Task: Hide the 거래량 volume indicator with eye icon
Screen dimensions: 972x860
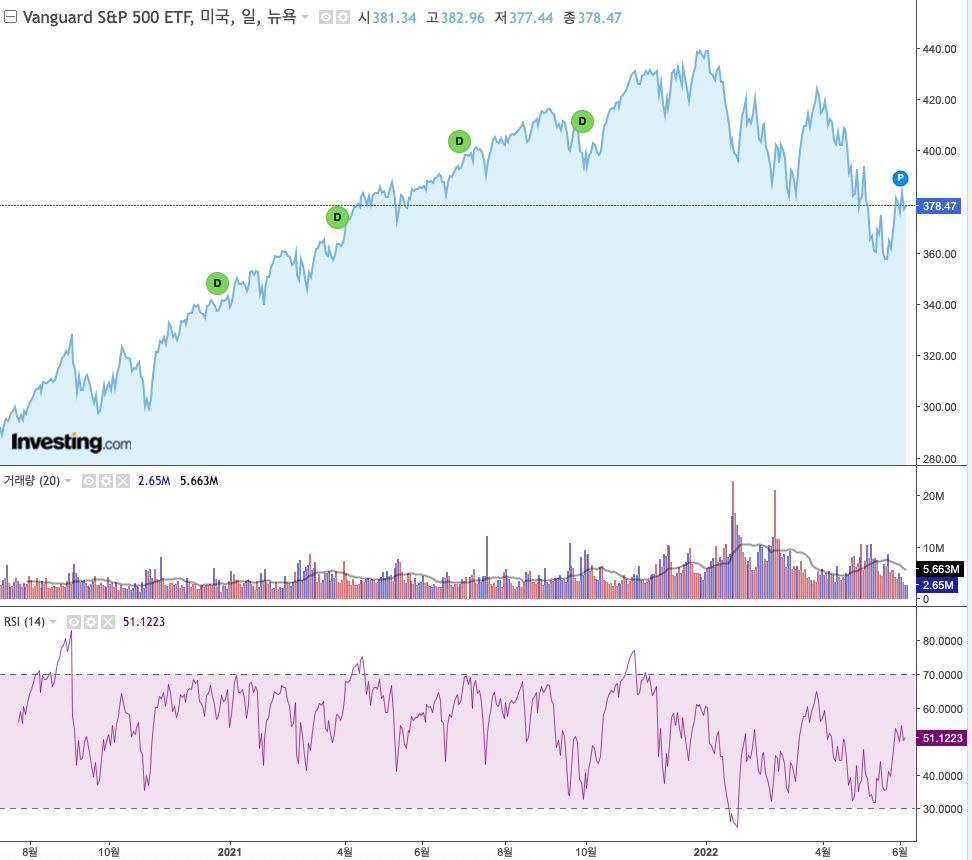Action: (89, 481)
